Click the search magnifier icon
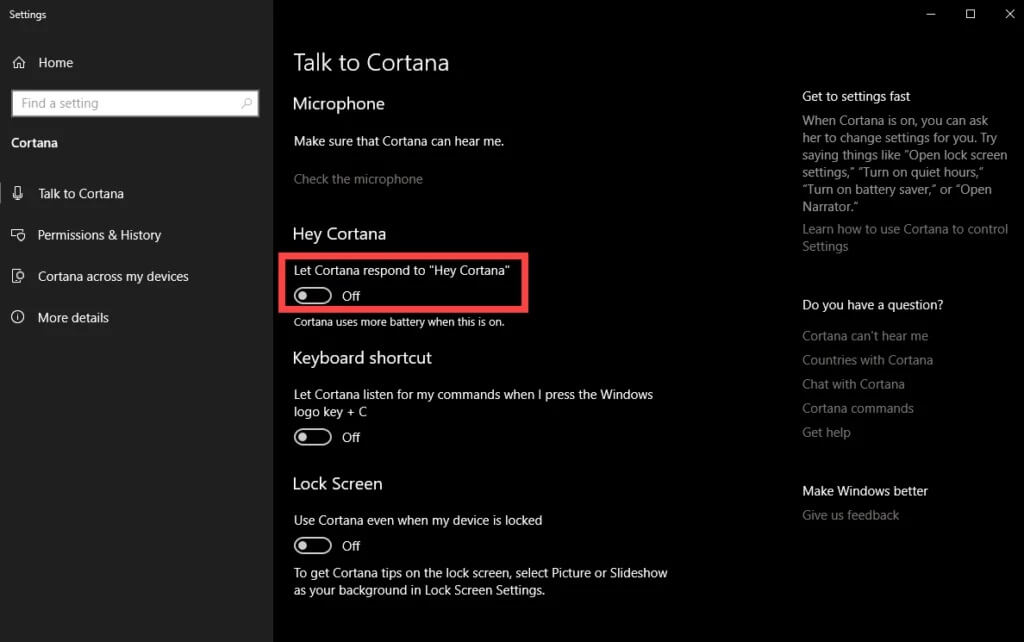The width and height of the screenshot is (1024, 642). click(x=246, y=103)
